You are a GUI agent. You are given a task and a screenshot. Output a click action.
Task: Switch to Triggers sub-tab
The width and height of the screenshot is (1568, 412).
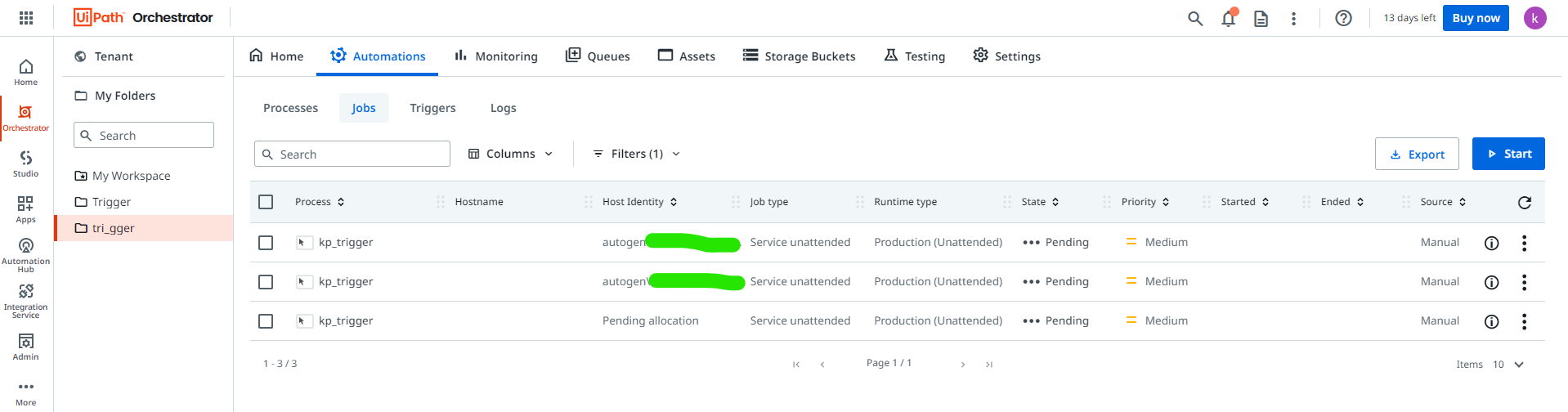(432, 108)
